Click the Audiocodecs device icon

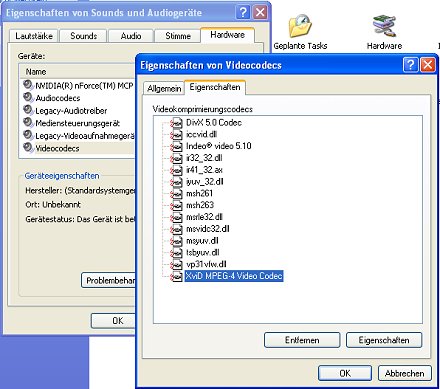(x=28, y=97)
